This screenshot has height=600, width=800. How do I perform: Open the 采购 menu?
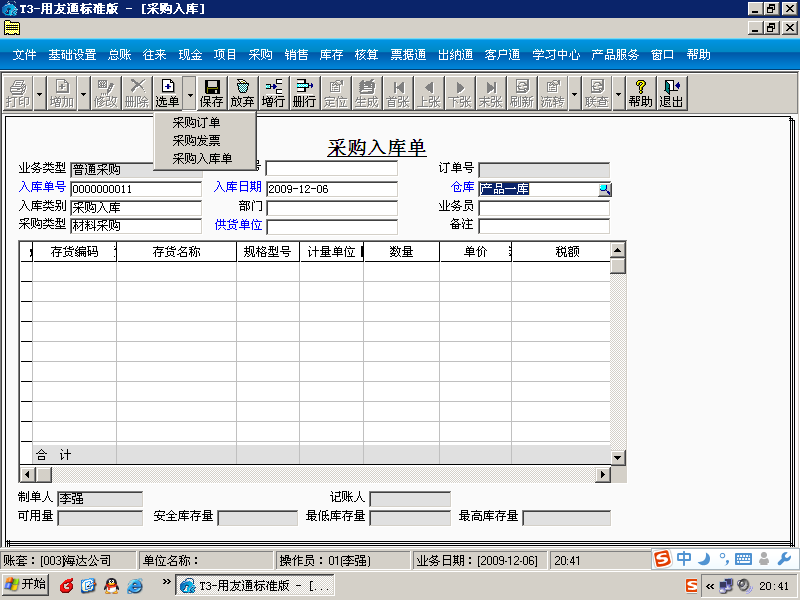pos(260,55)
